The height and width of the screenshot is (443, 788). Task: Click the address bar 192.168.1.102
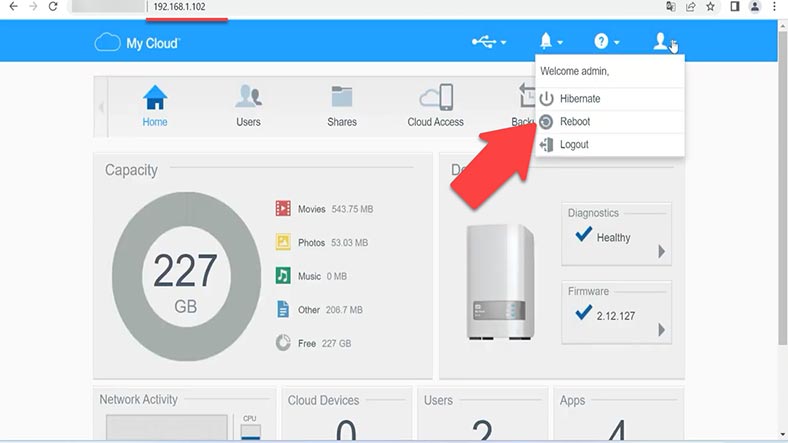[179, 7]
